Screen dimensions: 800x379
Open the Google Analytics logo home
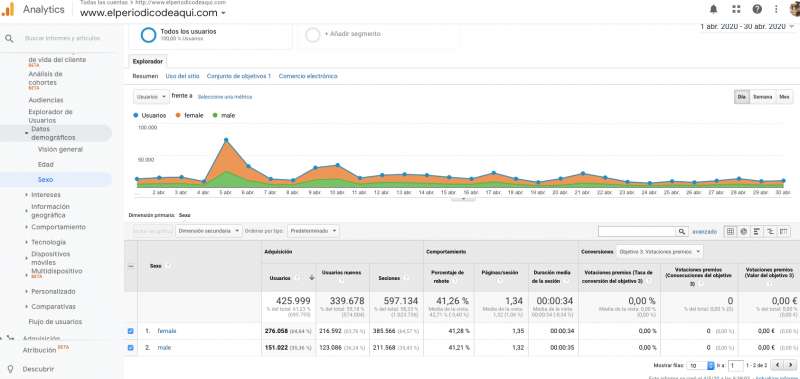[x=8, y=9]
